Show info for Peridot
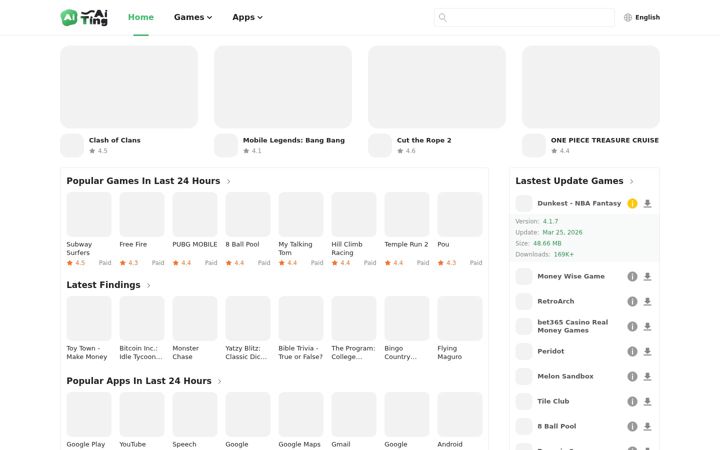The image size is (720, 450). (x=632, y=351)
